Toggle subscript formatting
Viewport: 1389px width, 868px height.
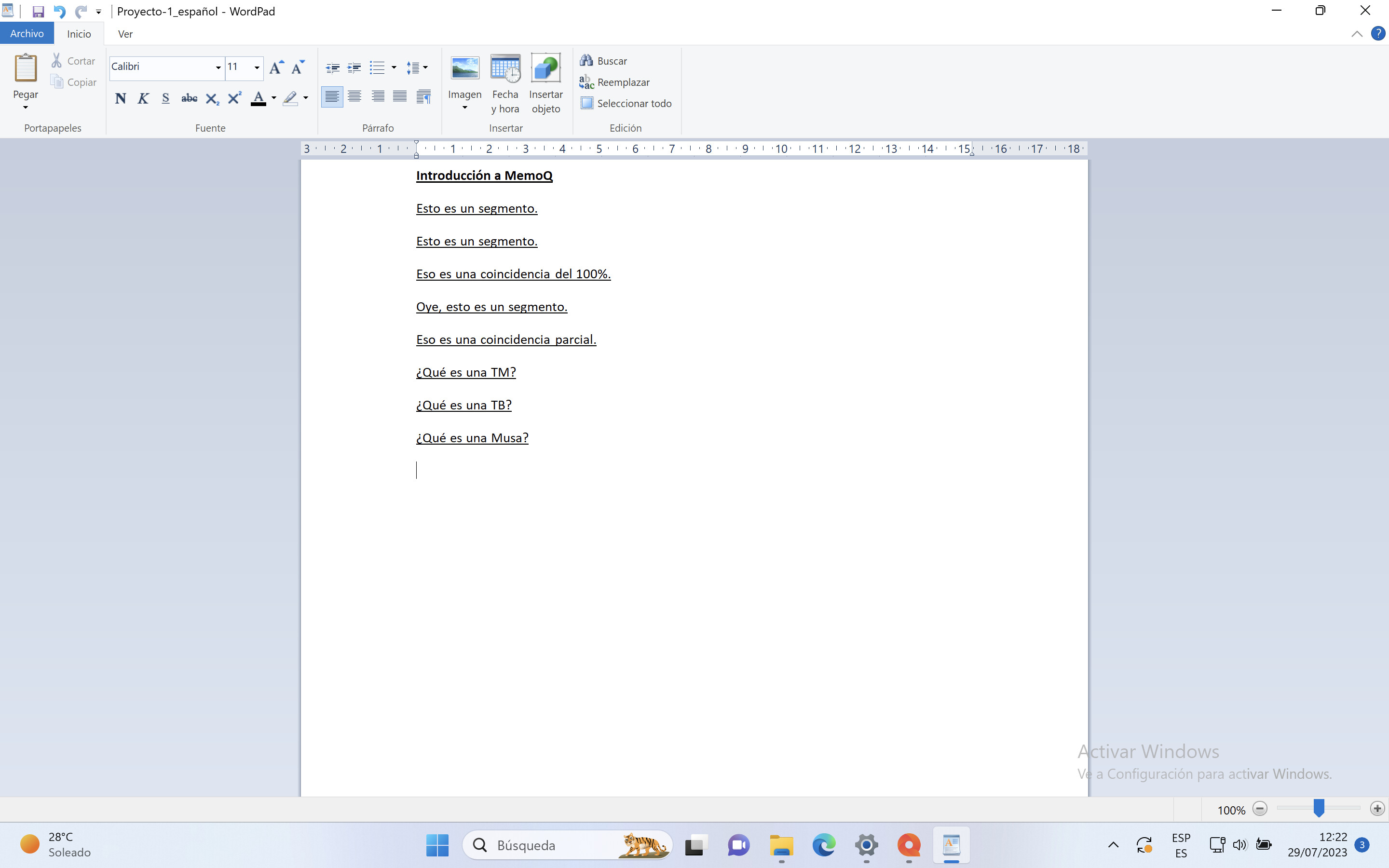click(212, 98)
